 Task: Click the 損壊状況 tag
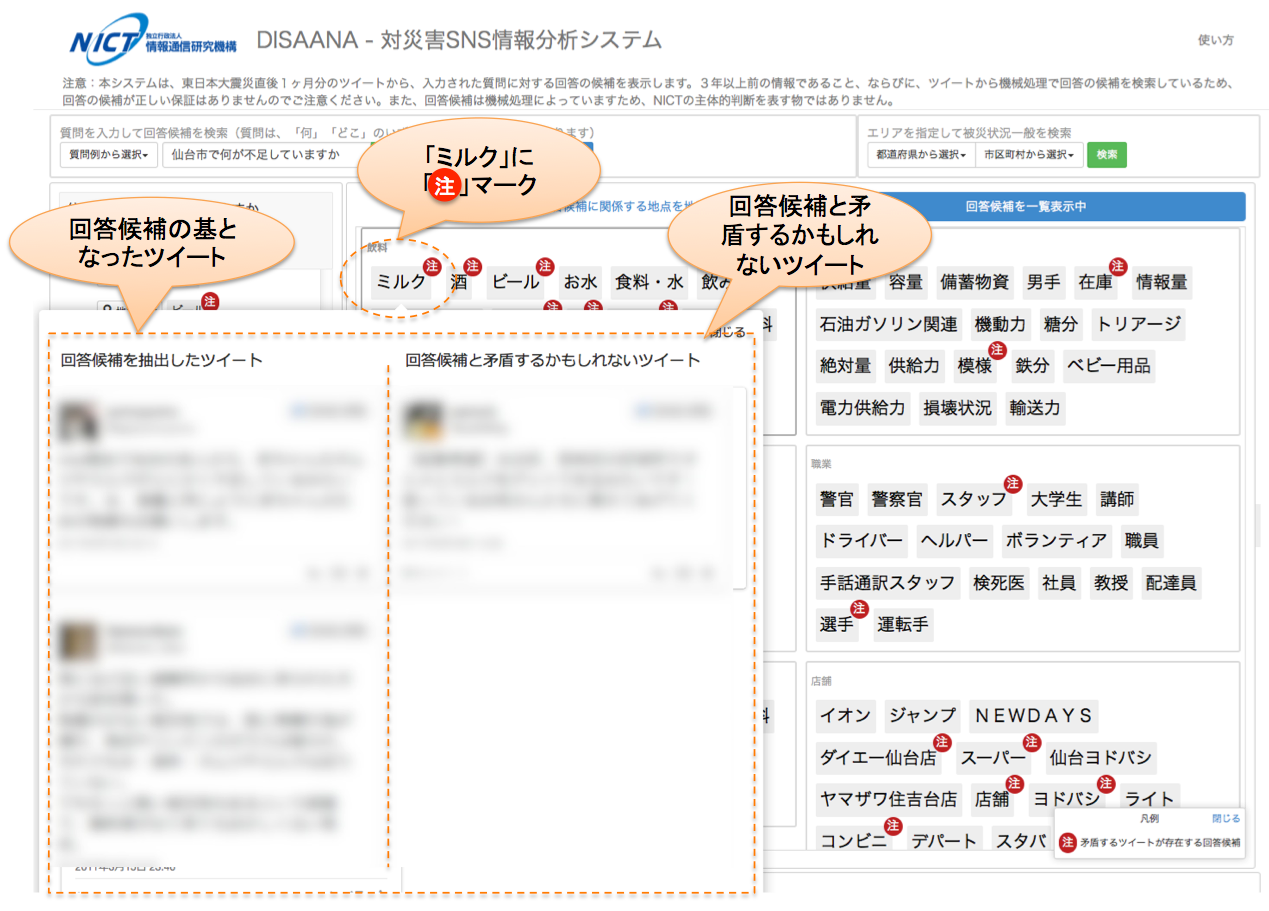point(957,408)
